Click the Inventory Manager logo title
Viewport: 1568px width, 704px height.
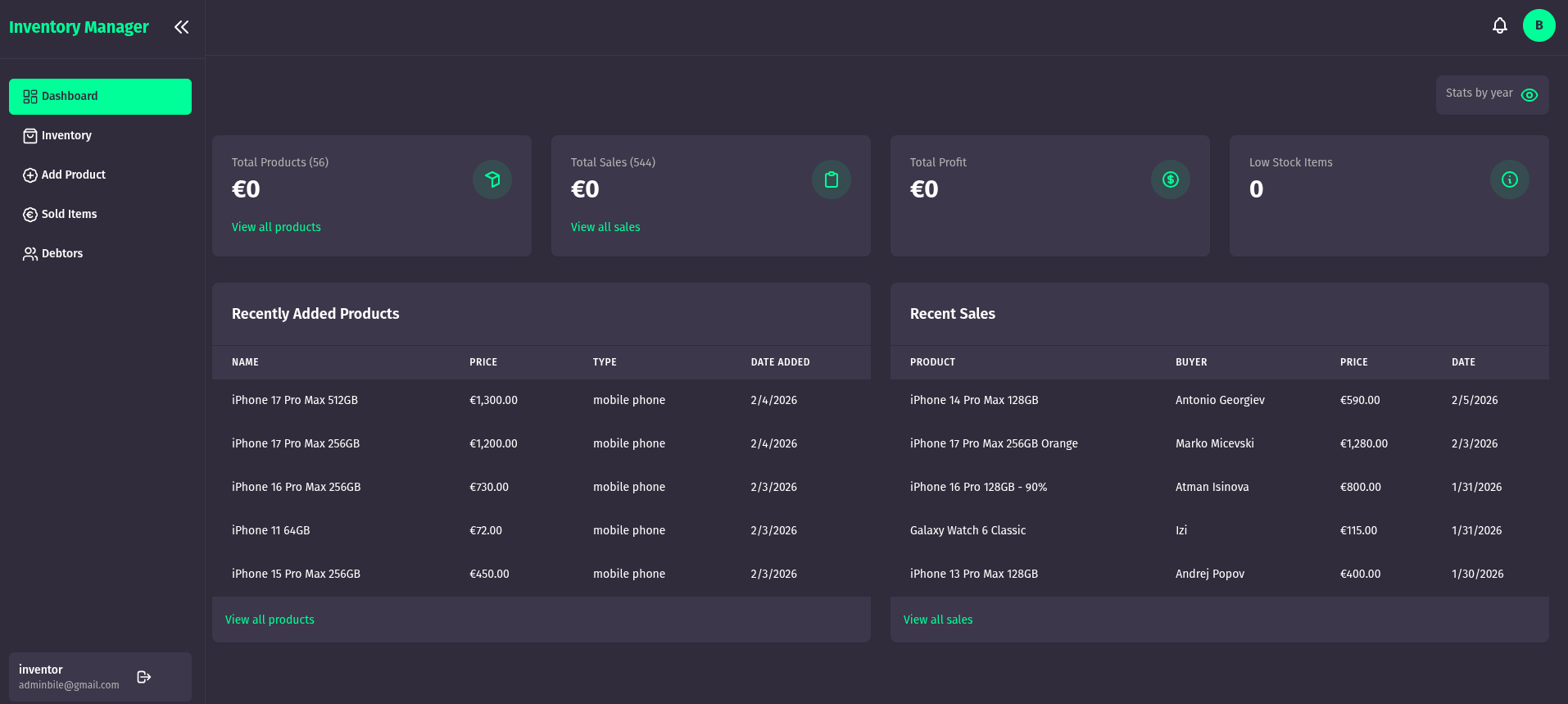(x=79, y=27)
